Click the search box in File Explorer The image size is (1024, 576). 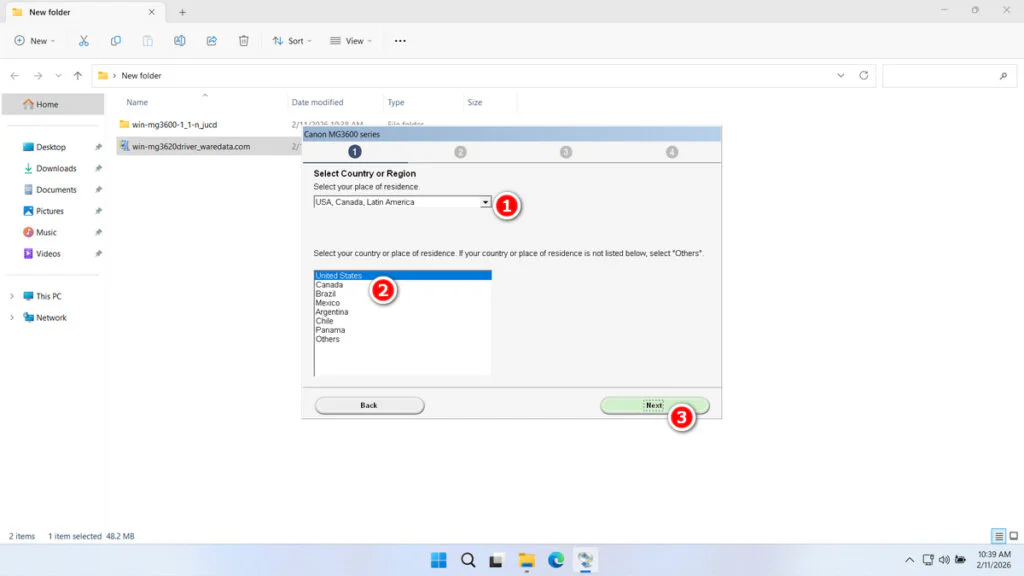[948, 75]
